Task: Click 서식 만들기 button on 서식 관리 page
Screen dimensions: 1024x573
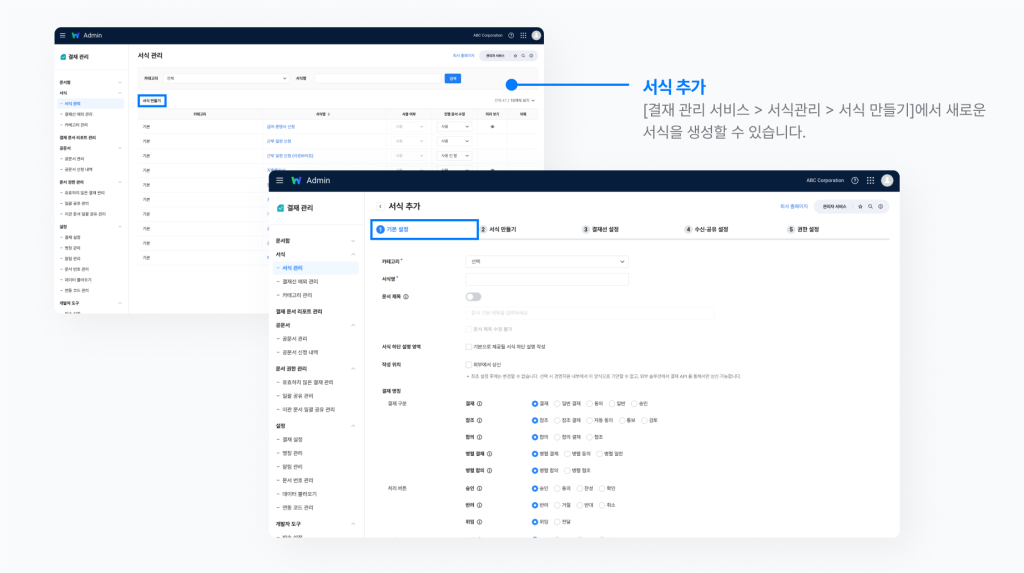Action: click(152, 101)
